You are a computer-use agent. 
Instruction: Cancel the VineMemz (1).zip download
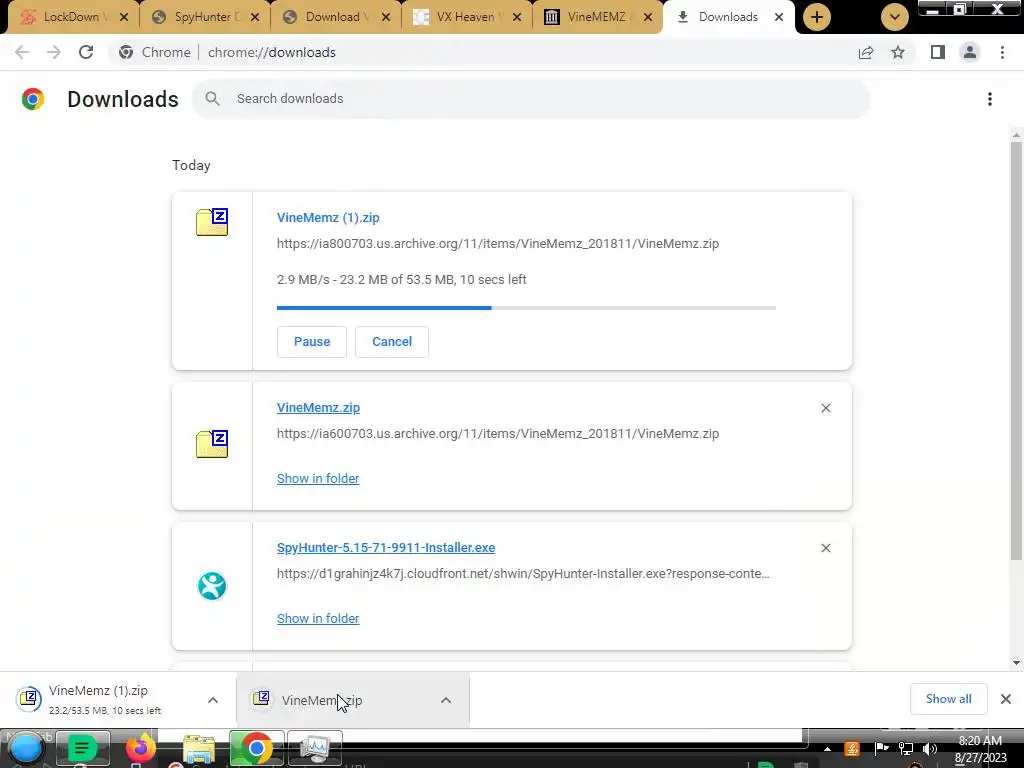pyautogui.click(x=392, y=342)
